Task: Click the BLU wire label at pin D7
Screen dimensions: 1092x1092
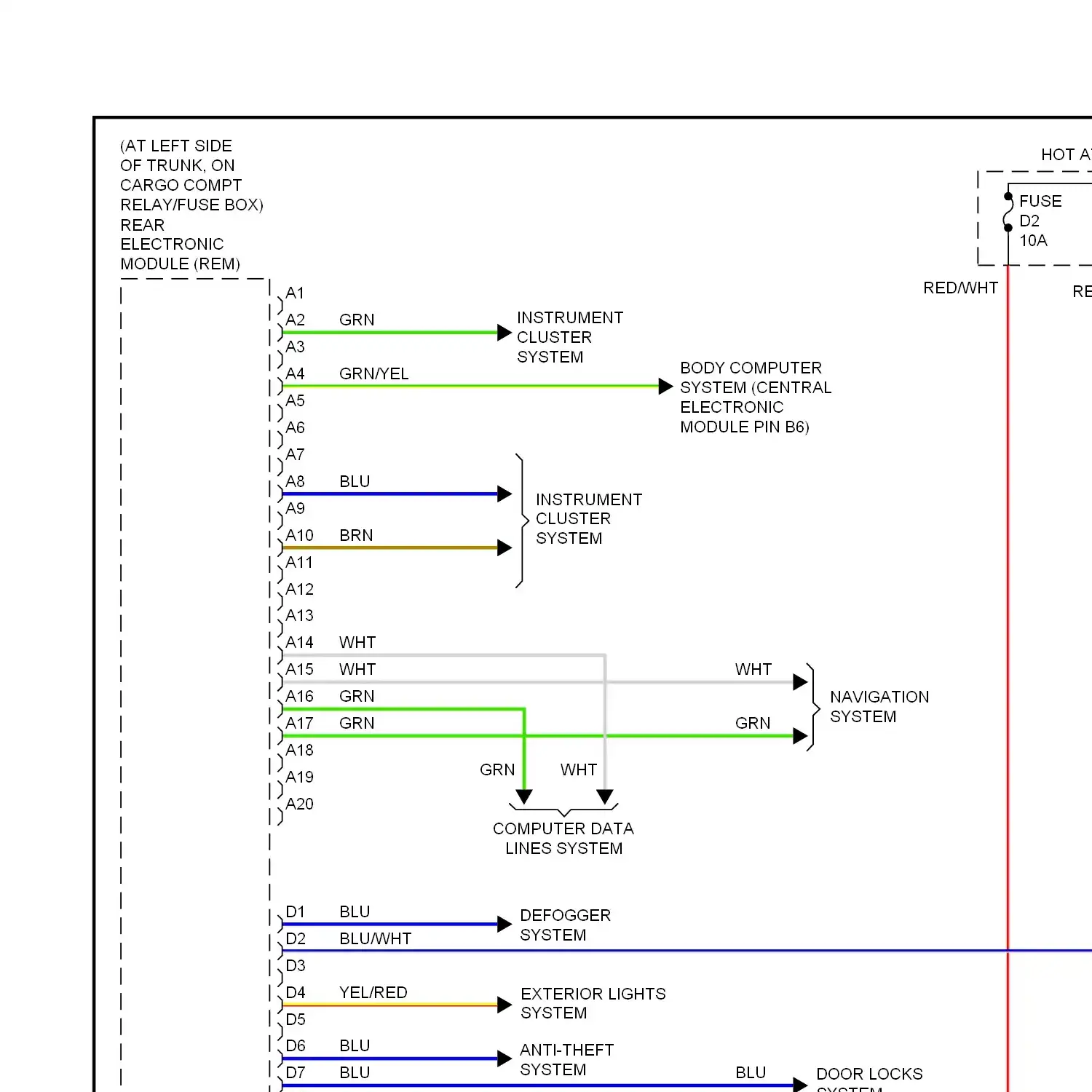Action: pyautogui.click(x=355, y=1073)
